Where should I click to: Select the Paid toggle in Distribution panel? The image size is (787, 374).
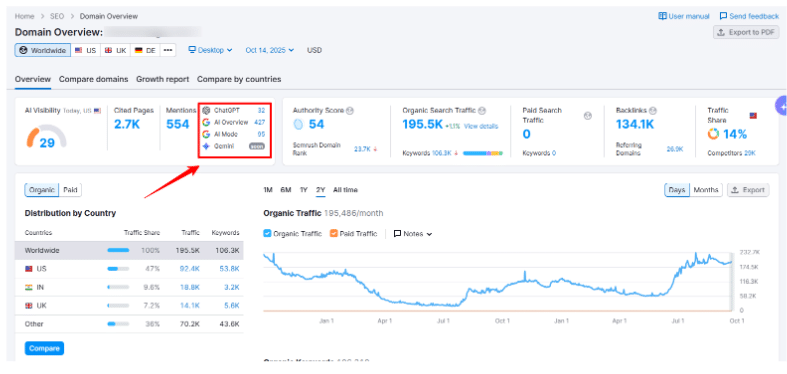tap(70, 190)
